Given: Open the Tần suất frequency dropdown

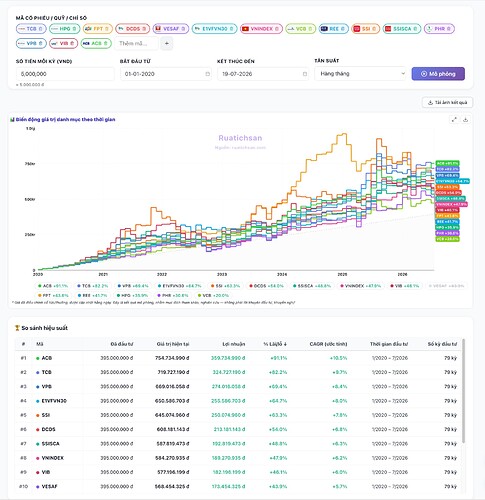Looking at the screenshot, I should (360, 74).
